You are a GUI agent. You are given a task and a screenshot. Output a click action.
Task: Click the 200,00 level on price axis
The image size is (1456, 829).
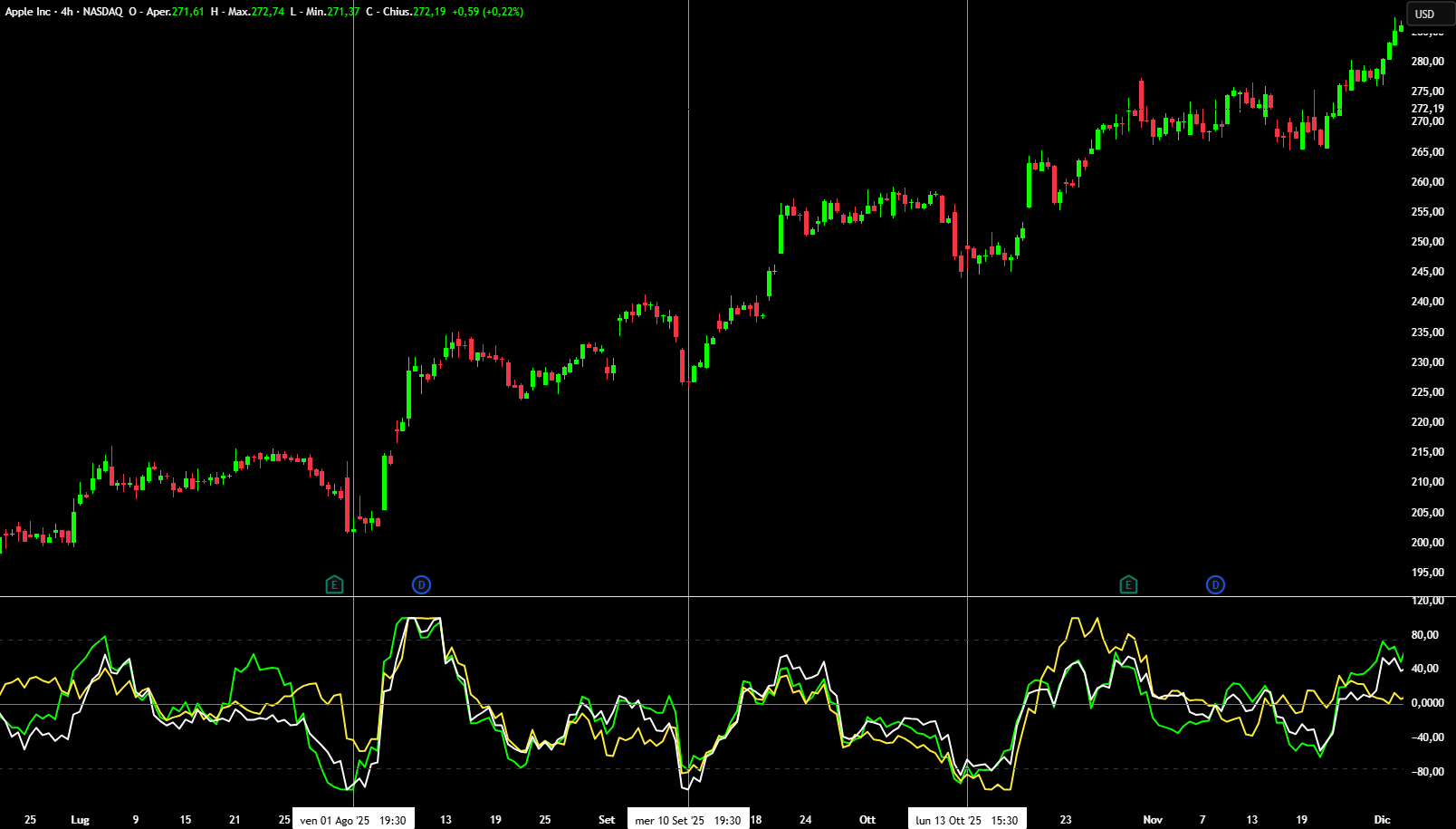(x=1427, y=542)
